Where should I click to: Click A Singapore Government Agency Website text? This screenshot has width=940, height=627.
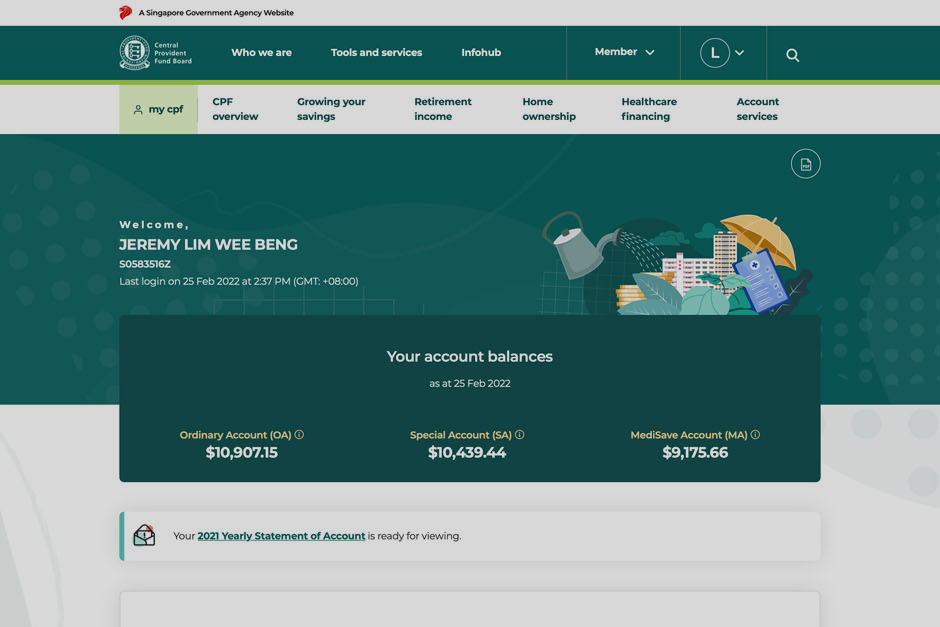tap(216, 13)
